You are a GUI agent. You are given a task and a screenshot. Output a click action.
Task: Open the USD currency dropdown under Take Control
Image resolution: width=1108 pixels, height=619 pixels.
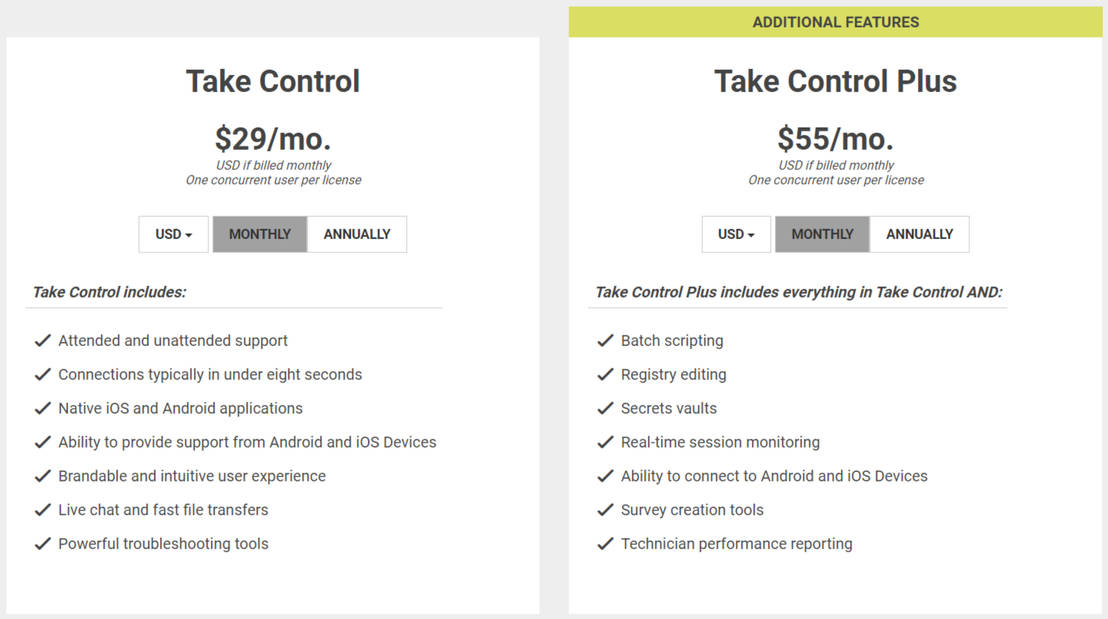173,233
